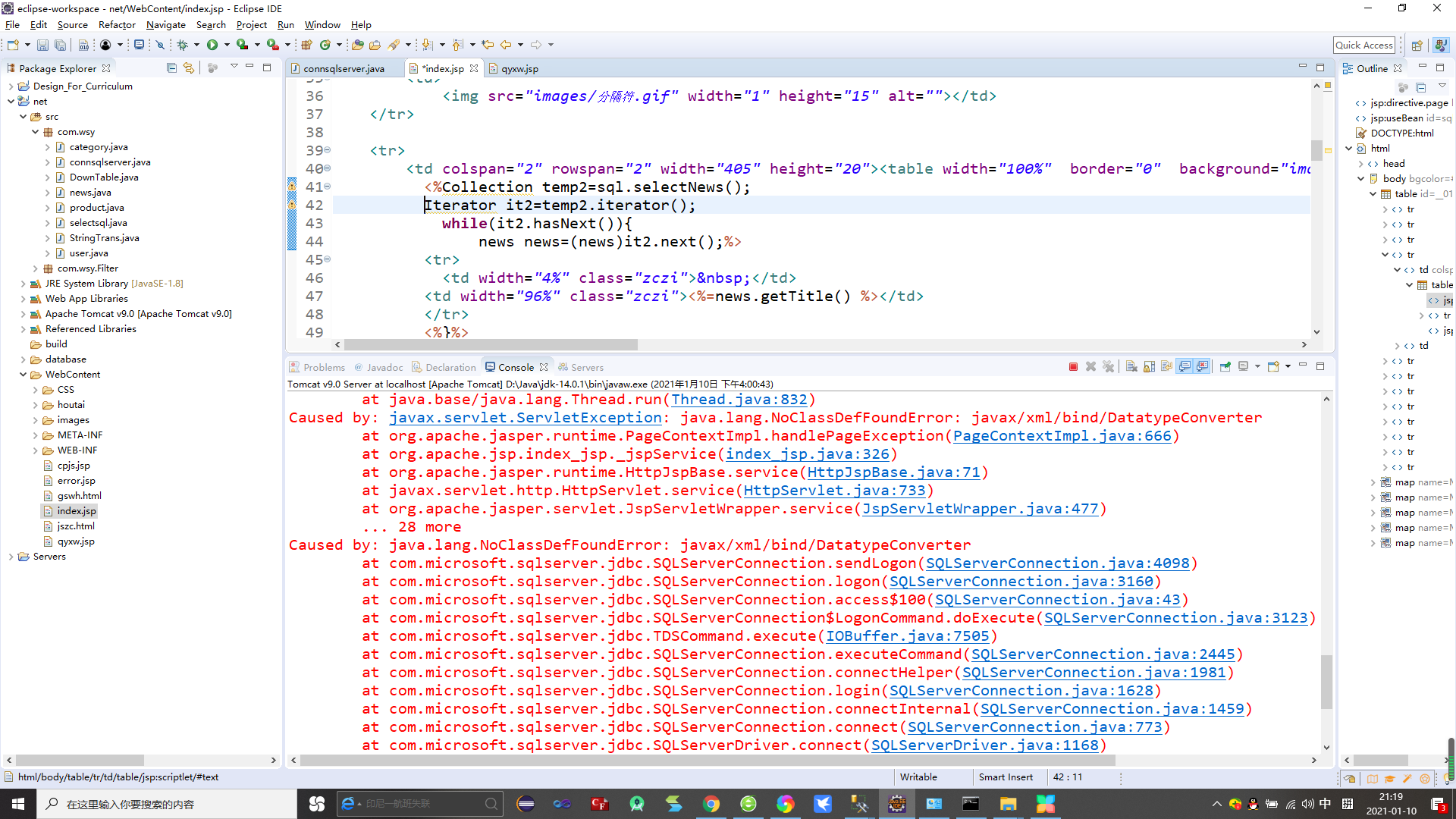Collapse the WebContent folder

point(23,375)
